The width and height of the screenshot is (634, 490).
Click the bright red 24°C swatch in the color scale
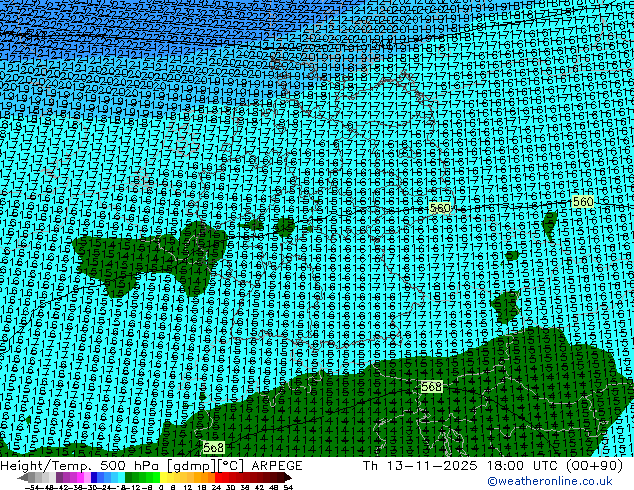tap(219, 477)
